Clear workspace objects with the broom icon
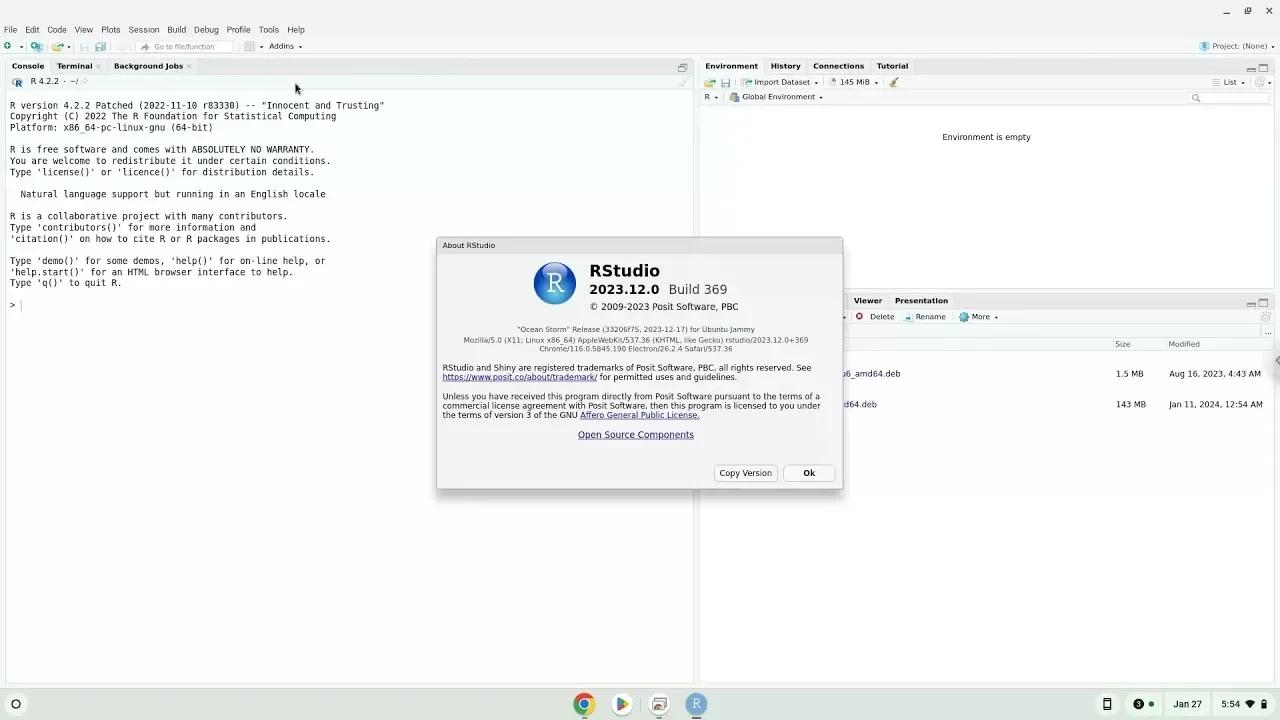 point(894,82)
